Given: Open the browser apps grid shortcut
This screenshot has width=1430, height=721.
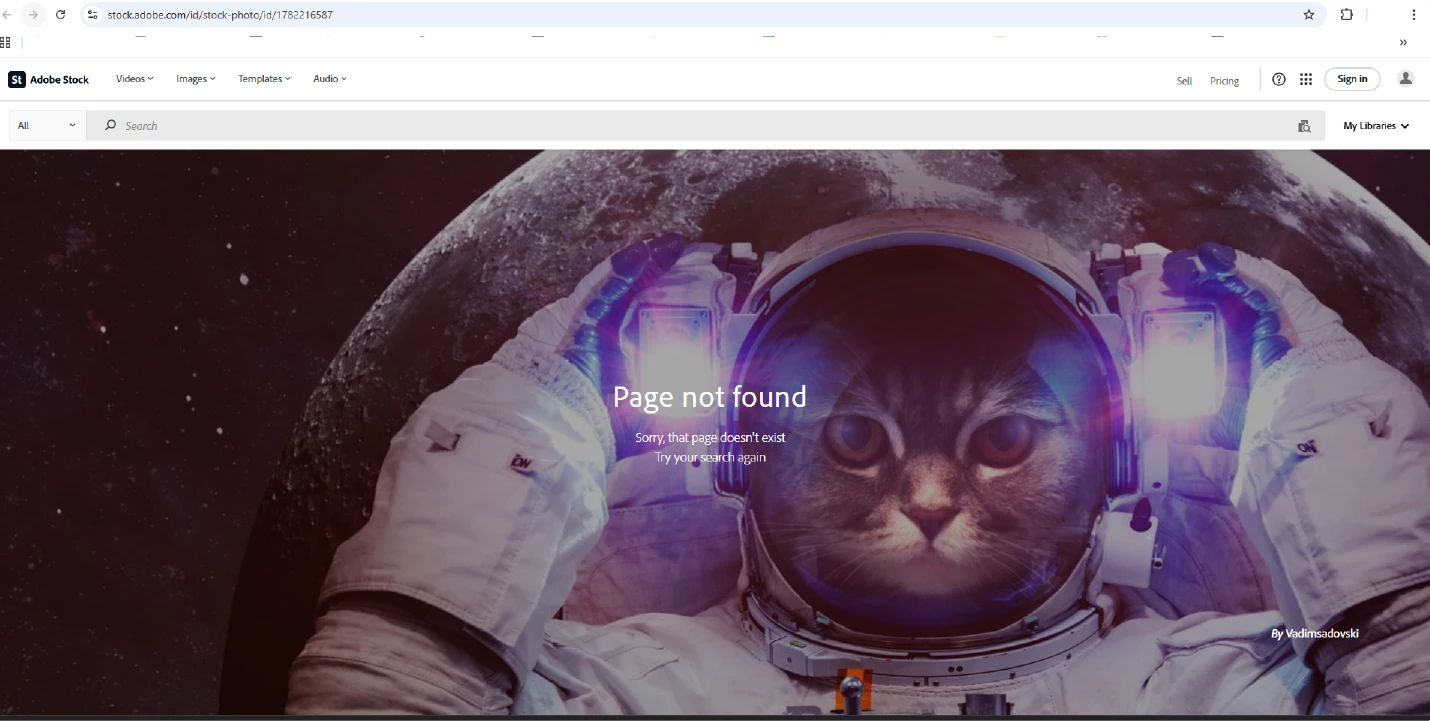Looking at the screenshot, I should tap(6, 42).
